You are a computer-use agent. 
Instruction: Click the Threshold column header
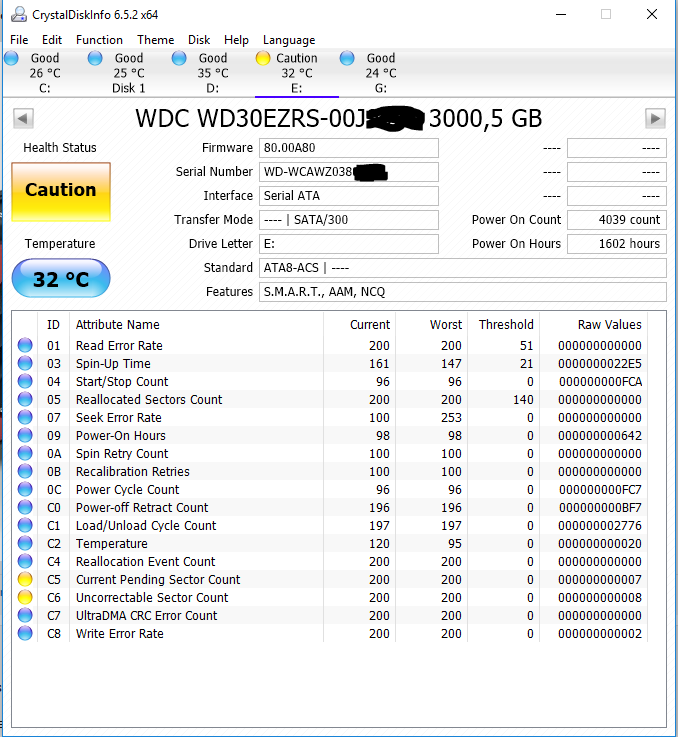[504, 325]
